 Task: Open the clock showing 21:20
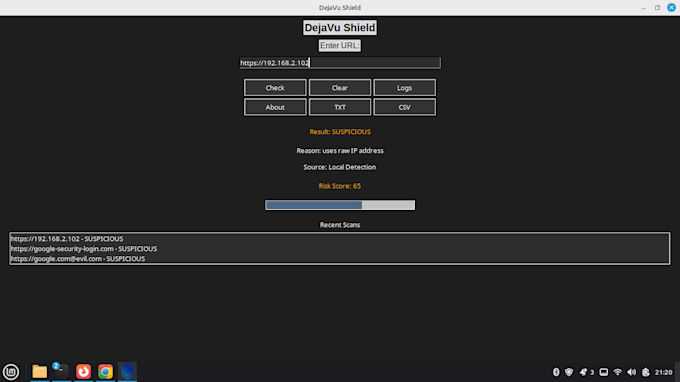click(664, 372)
